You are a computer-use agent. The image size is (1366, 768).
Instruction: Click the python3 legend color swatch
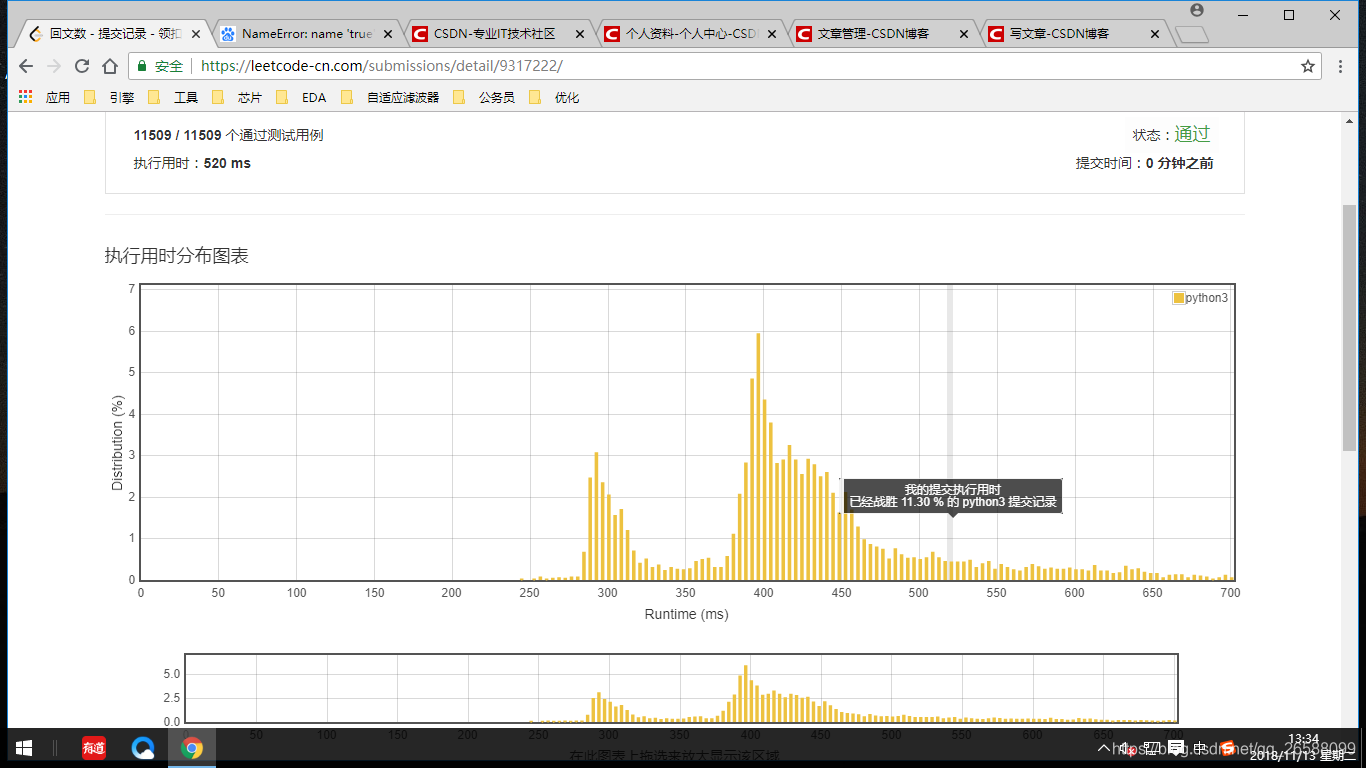tap(1178, 298)
